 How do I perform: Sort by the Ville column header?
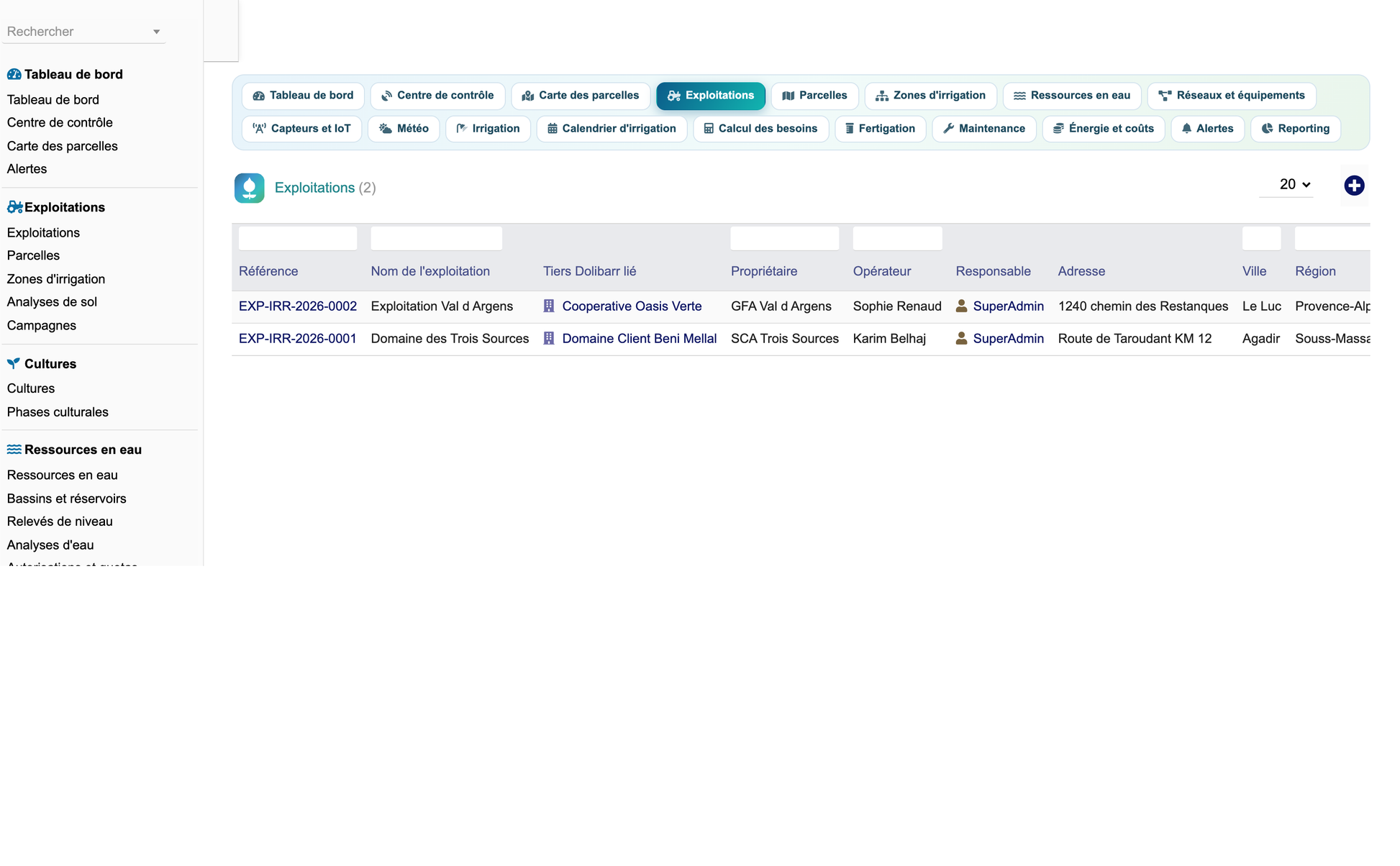(1254, 271)
